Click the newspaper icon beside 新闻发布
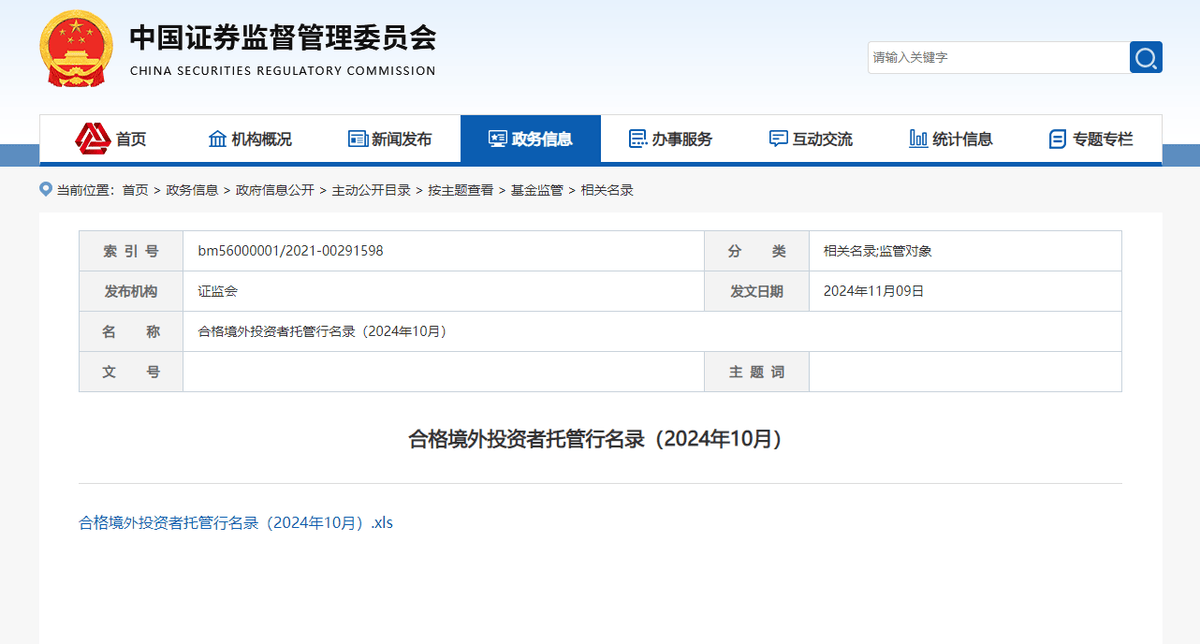This screenshot has height=644, width=1200. (358, 139)
